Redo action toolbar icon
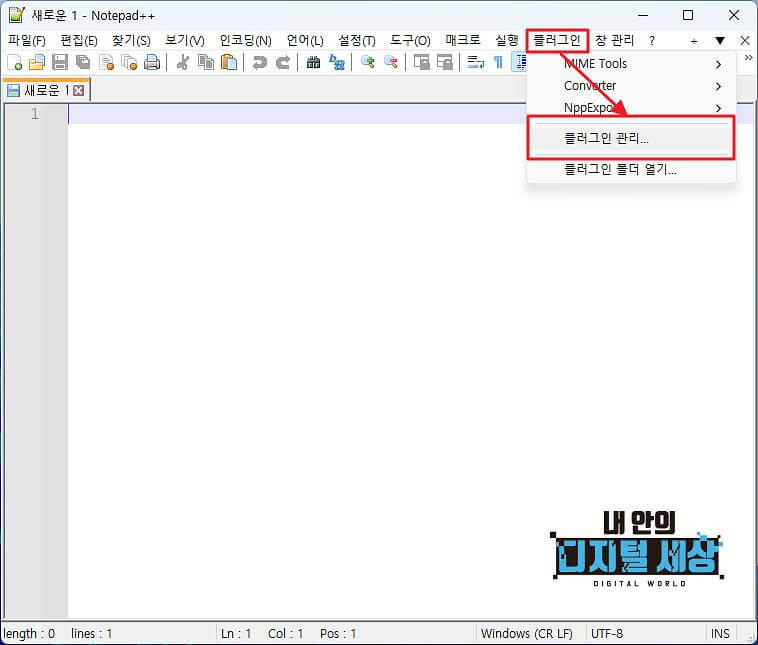The image size is (758, 645). click(283, 62)
